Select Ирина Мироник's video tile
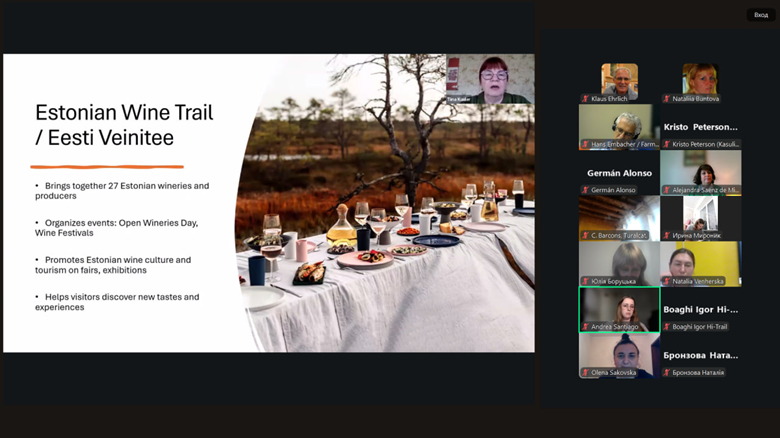The image size is (780, 438). click(700, 218)
